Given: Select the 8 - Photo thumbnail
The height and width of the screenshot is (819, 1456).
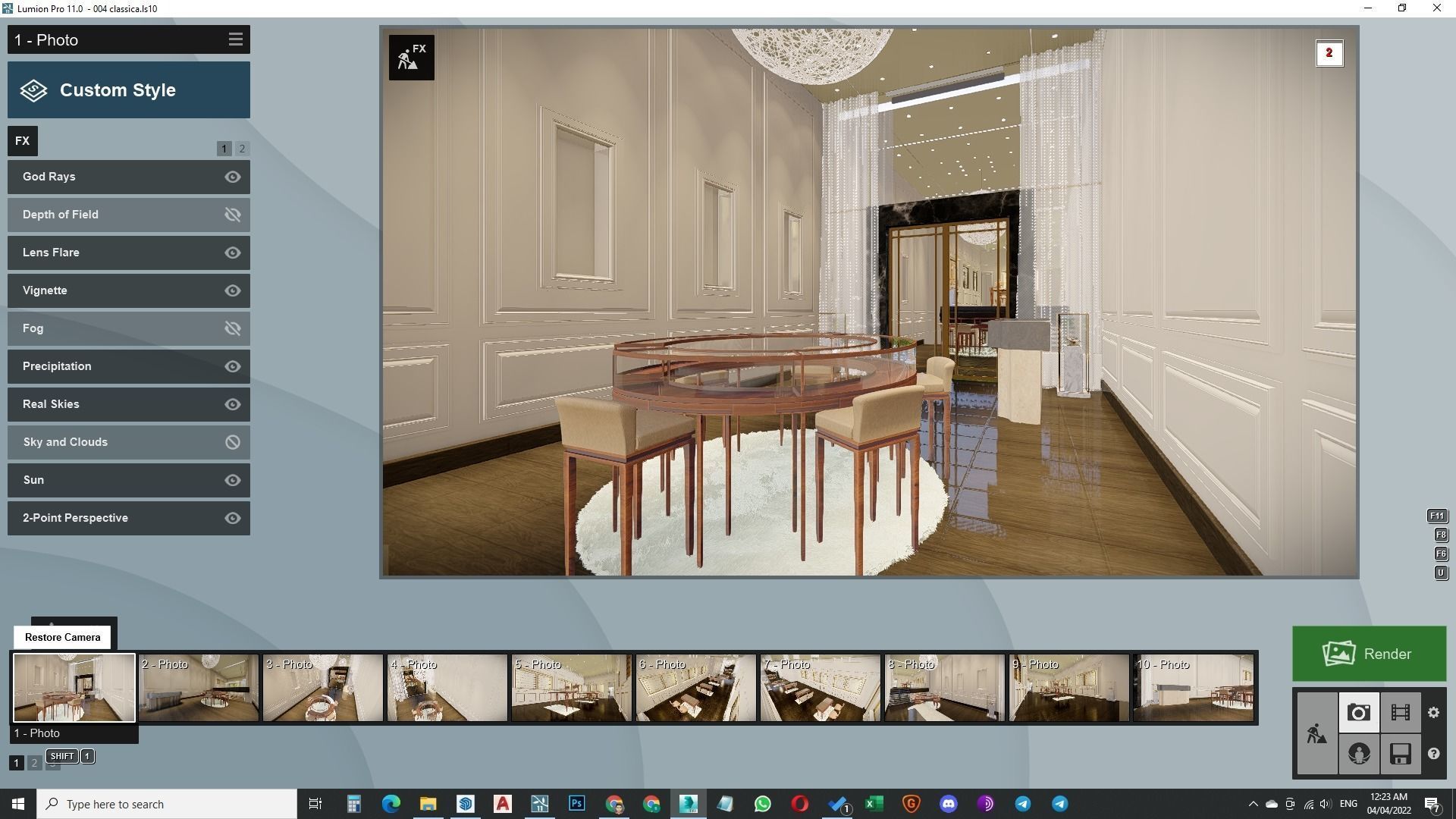Looking at the screenshot, I should tap(945, 688).
